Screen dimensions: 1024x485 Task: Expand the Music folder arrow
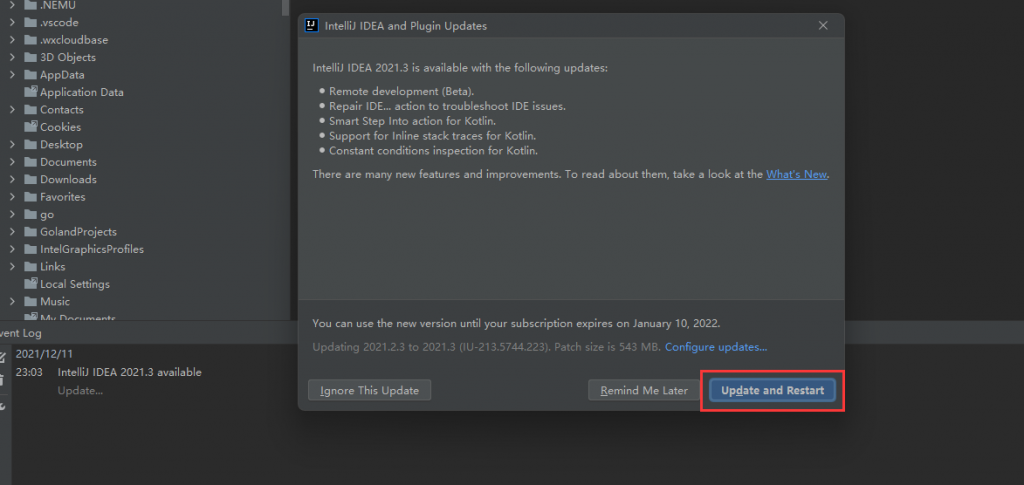(x=12, y=302)
